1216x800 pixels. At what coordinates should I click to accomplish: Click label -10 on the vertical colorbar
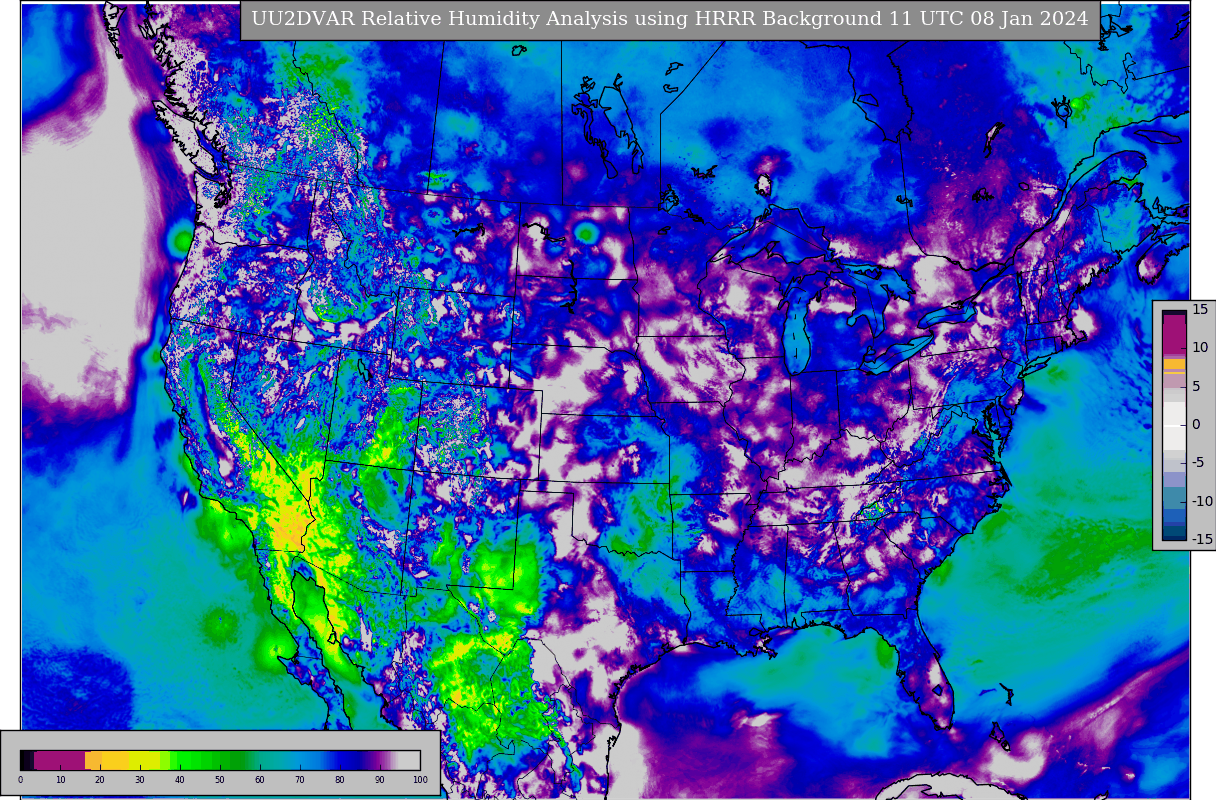point(1201,501)
